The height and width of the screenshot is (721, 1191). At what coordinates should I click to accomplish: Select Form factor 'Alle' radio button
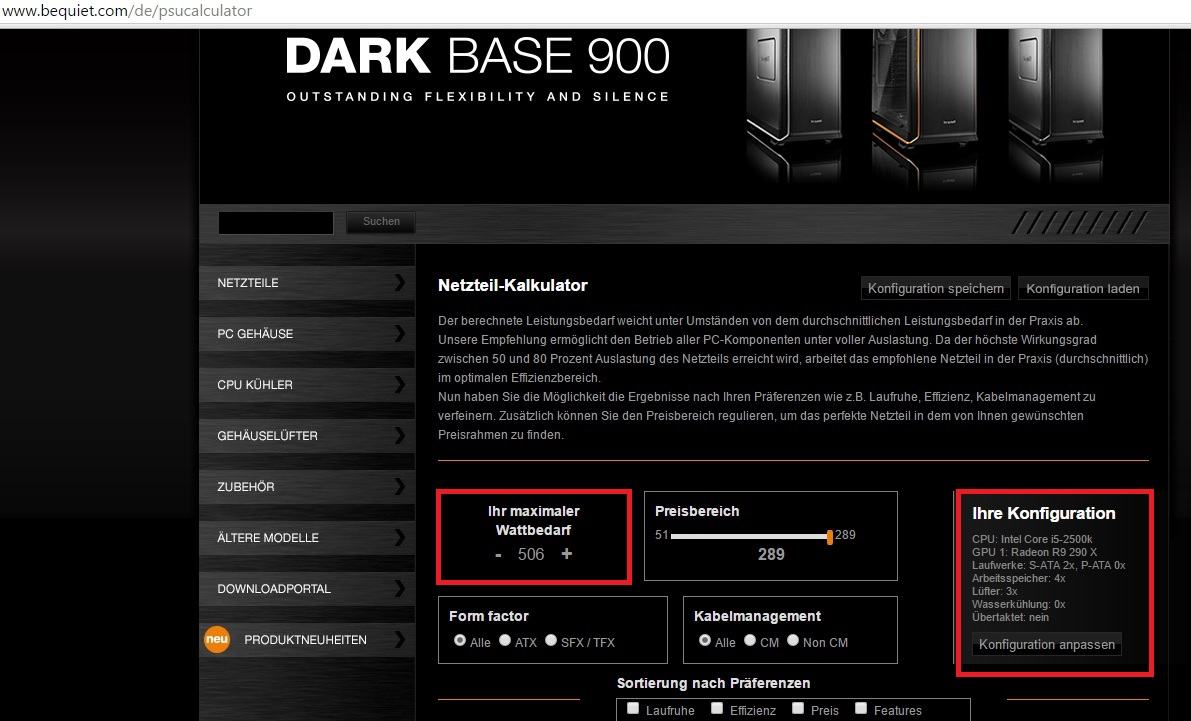click(460, 640)
